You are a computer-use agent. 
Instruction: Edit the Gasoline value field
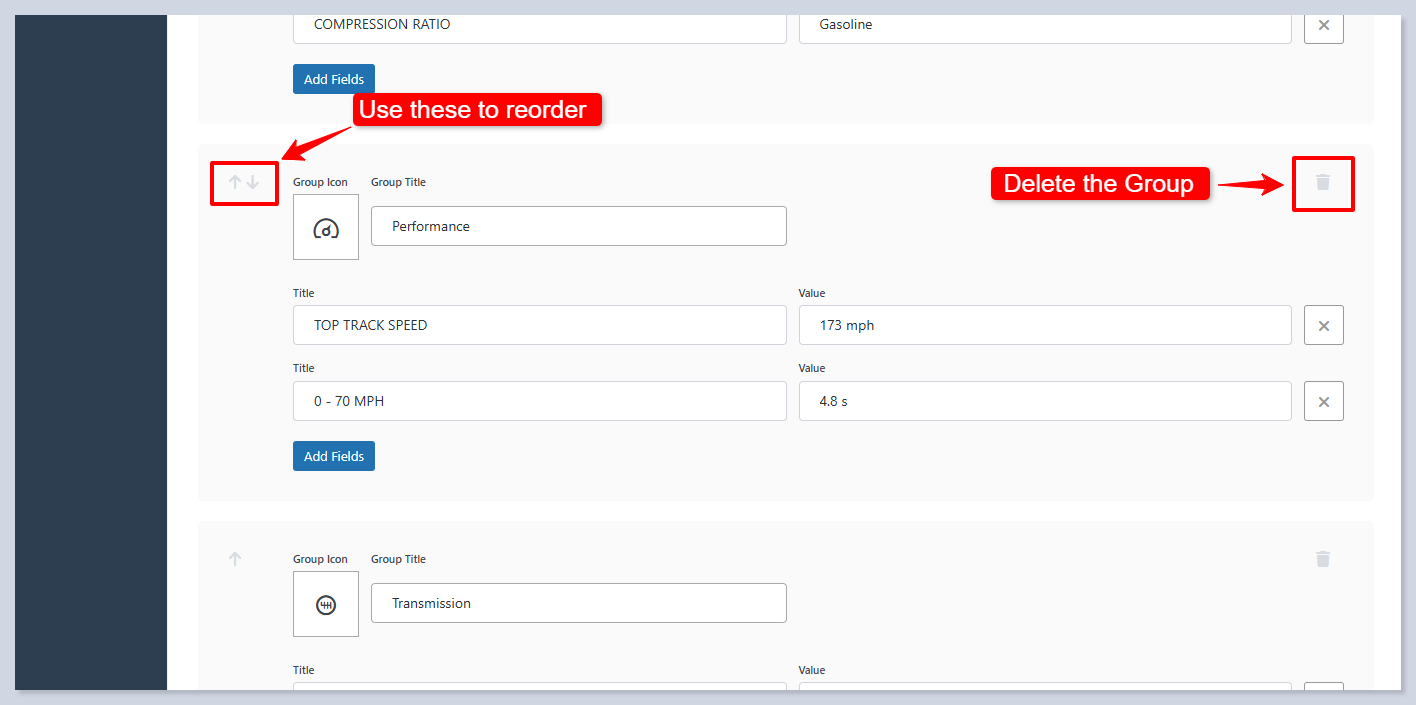1045,26
